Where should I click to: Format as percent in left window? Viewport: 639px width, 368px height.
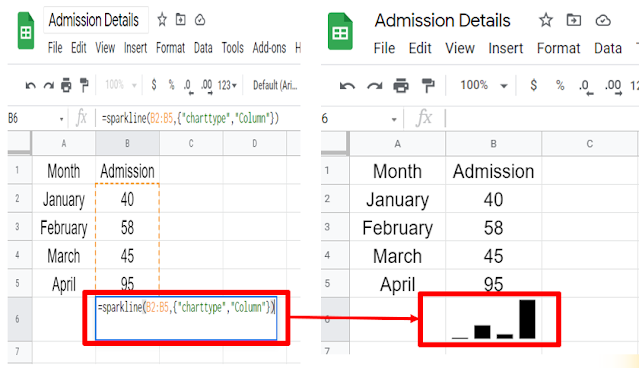click(x=172, y=85)
